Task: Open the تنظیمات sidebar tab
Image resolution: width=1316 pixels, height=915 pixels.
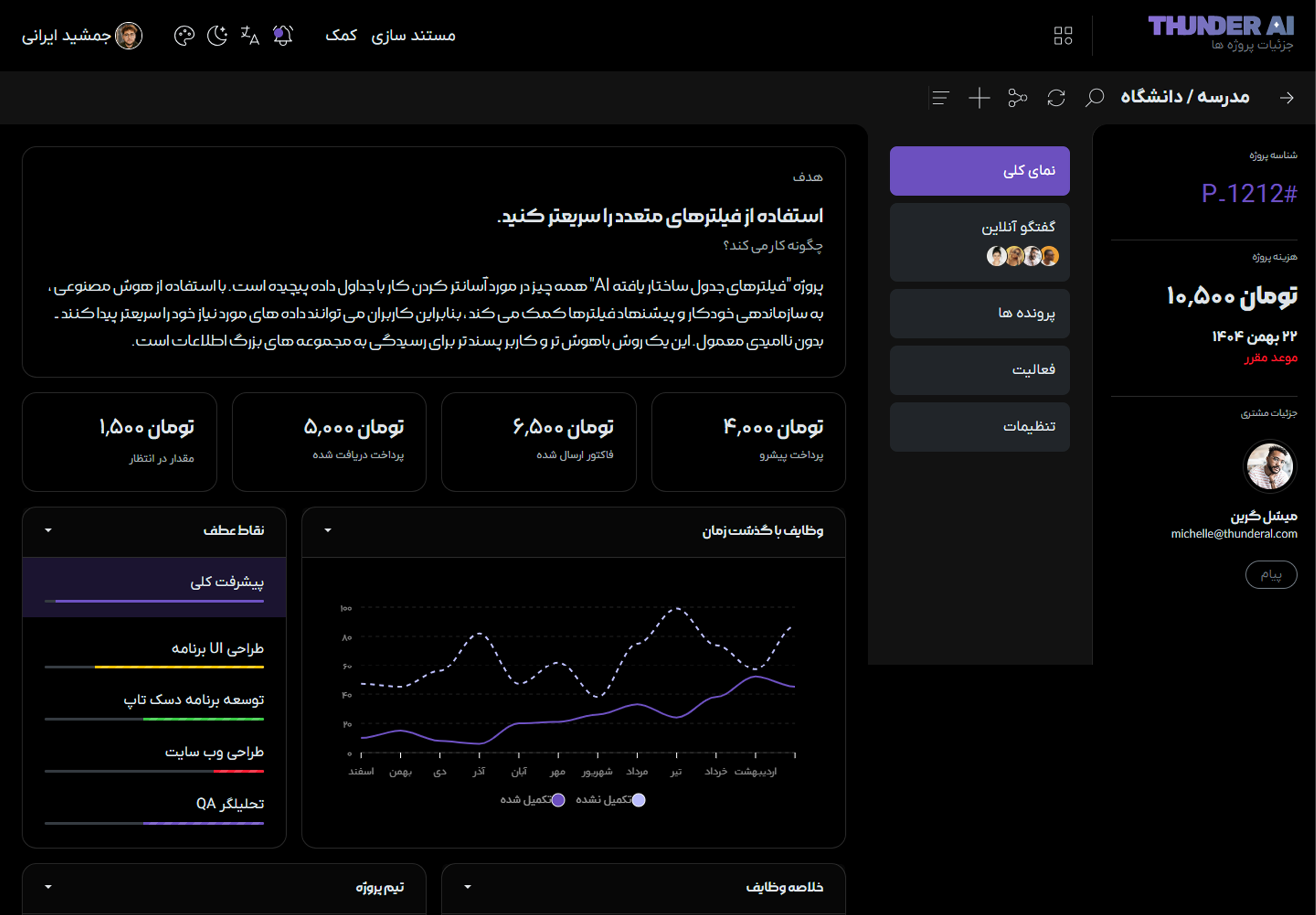Action: pyautogui.click(x=979, y=427)
